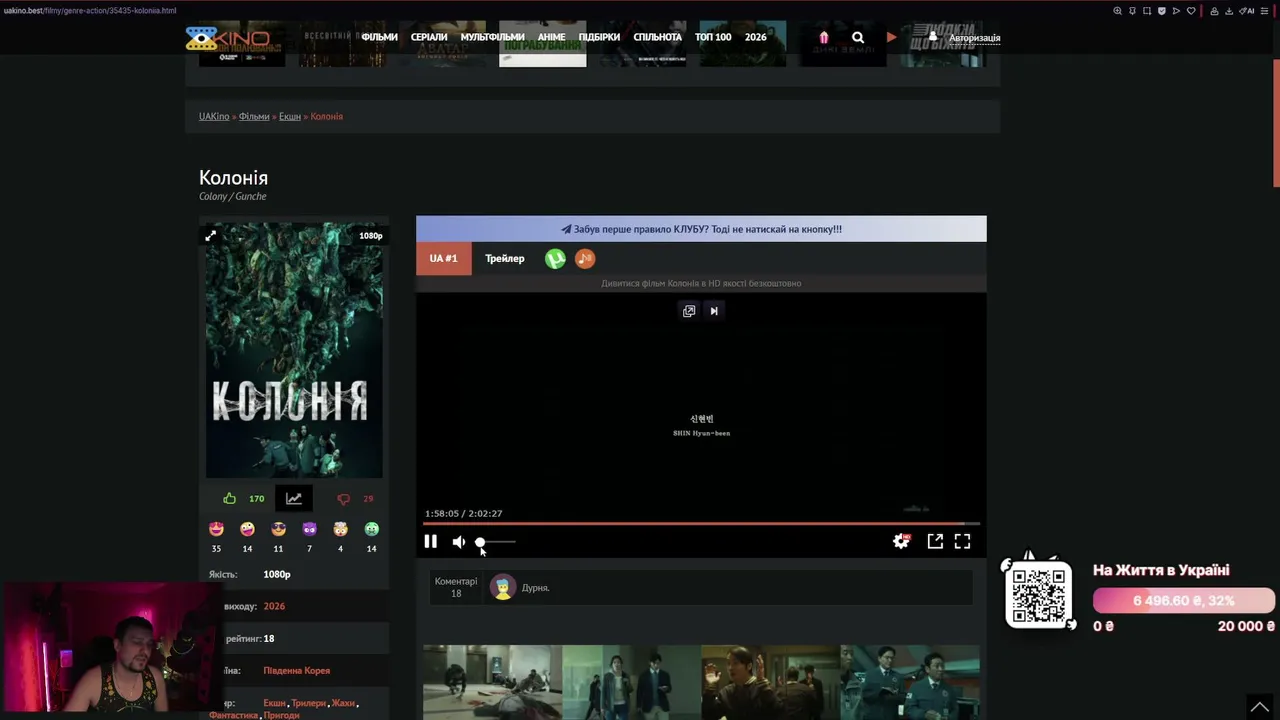
Task: Open the third movie screenshot thumbnail
Action: point(770,682)
